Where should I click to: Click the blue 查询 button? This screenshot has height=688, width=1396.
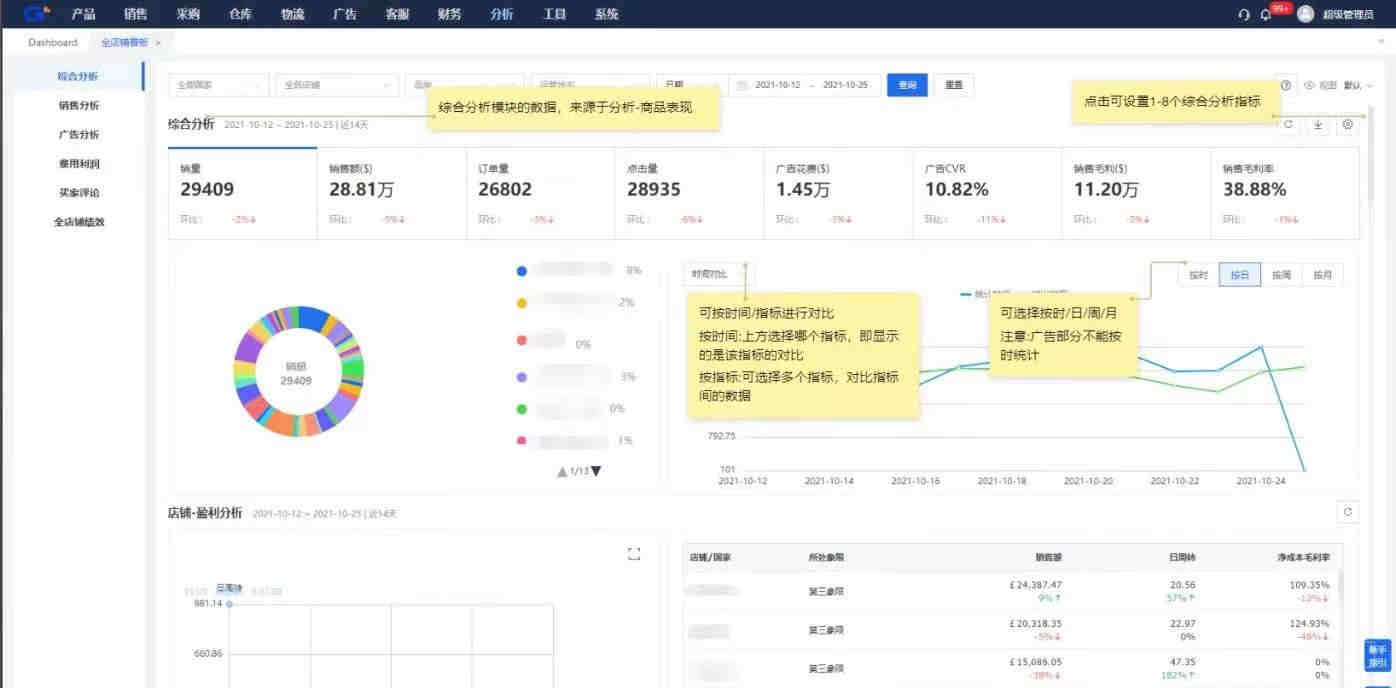coord(907,86)
